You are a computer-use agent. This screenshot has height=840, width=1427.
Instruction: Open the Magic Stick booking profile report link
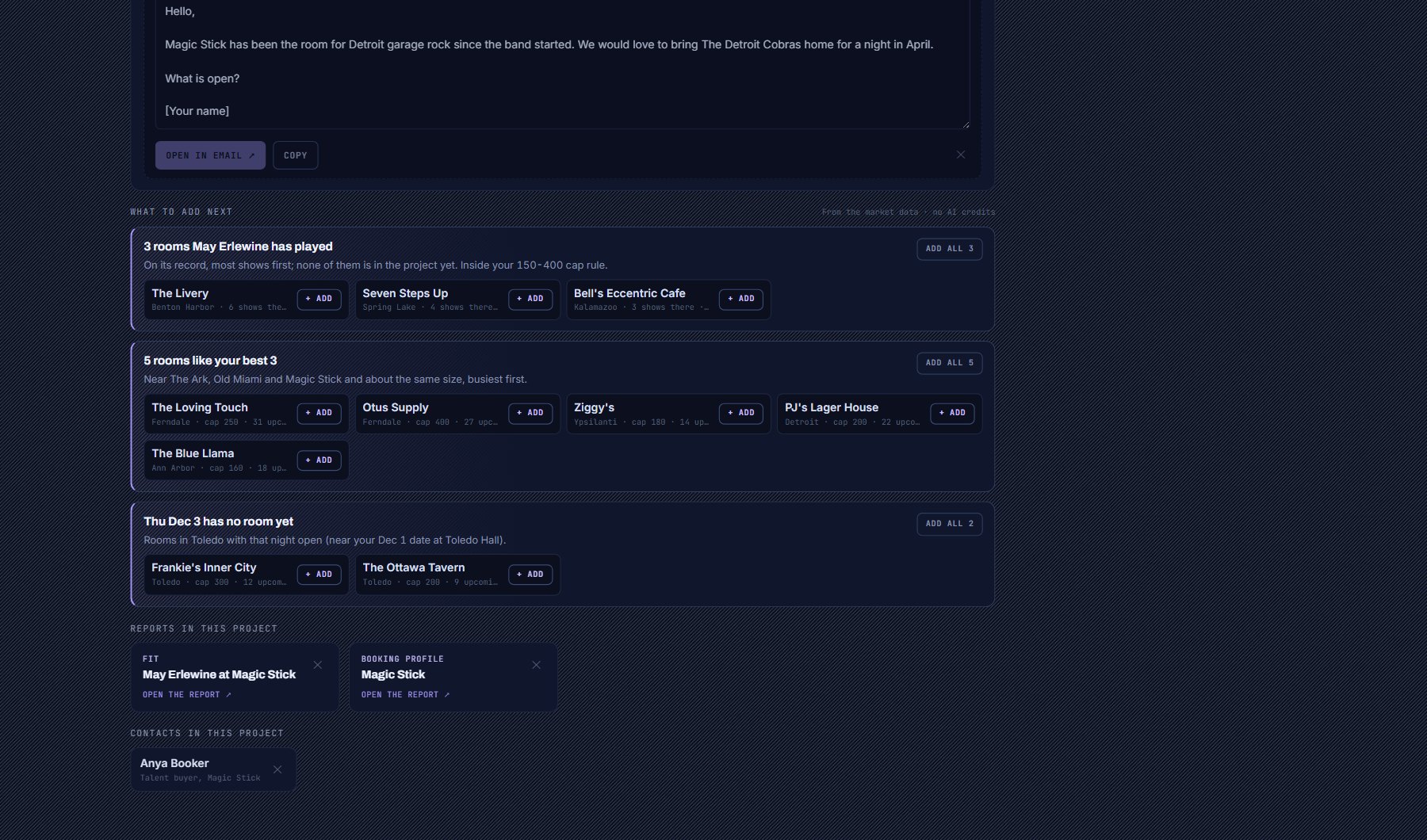click(x=406, y=695)
